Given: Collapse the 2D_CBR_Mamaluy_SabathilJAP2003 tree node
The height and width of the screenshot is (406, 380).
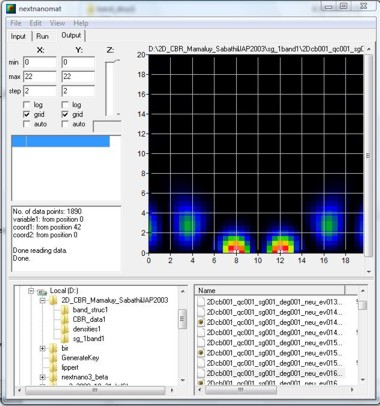Looking at the screenshot, I should click(x=42, y=301).
